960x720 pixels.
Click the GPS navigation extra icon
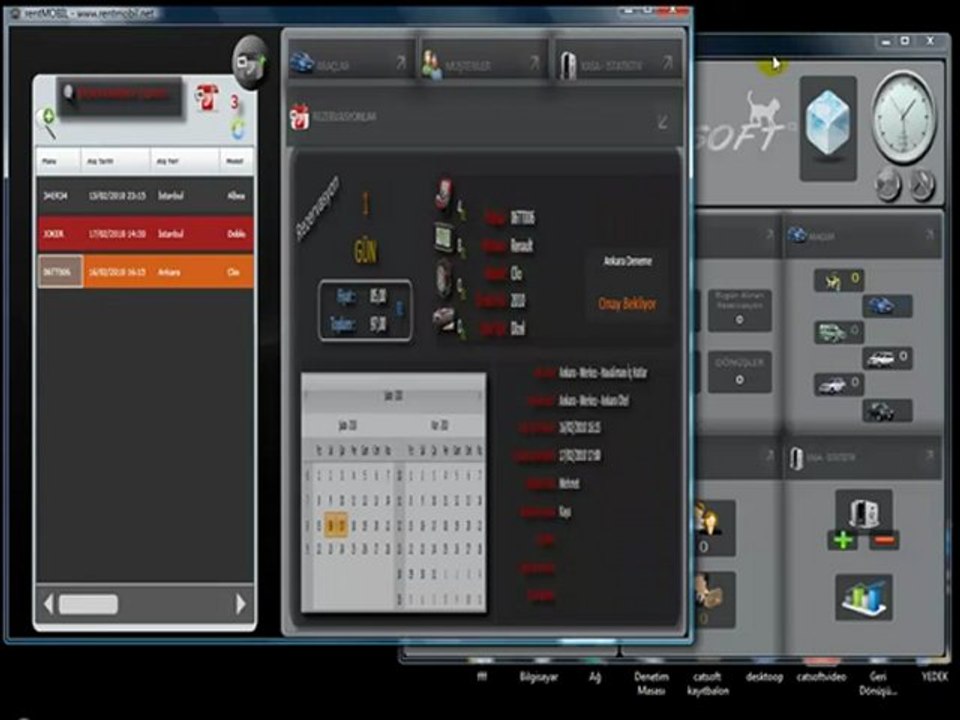pyautogui.click(x=443, y=238)
